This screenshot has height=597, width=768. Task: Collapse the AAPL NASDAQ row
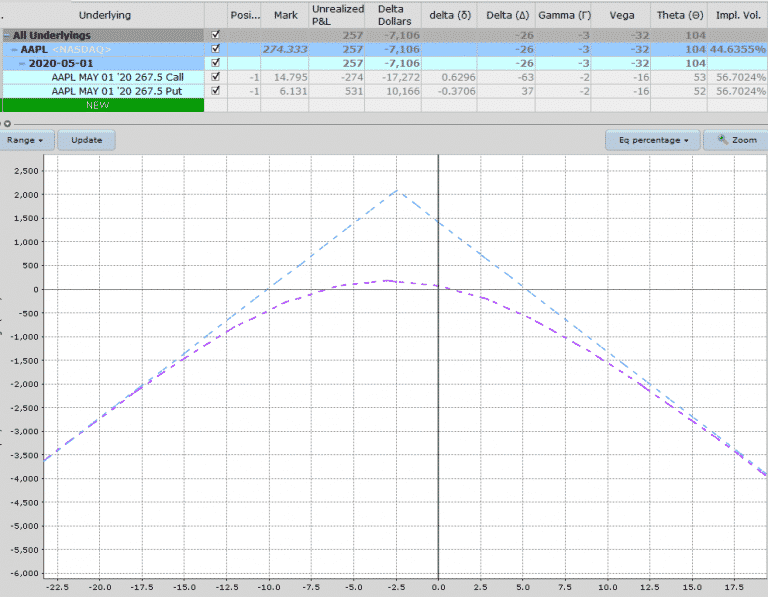point(13,49)
